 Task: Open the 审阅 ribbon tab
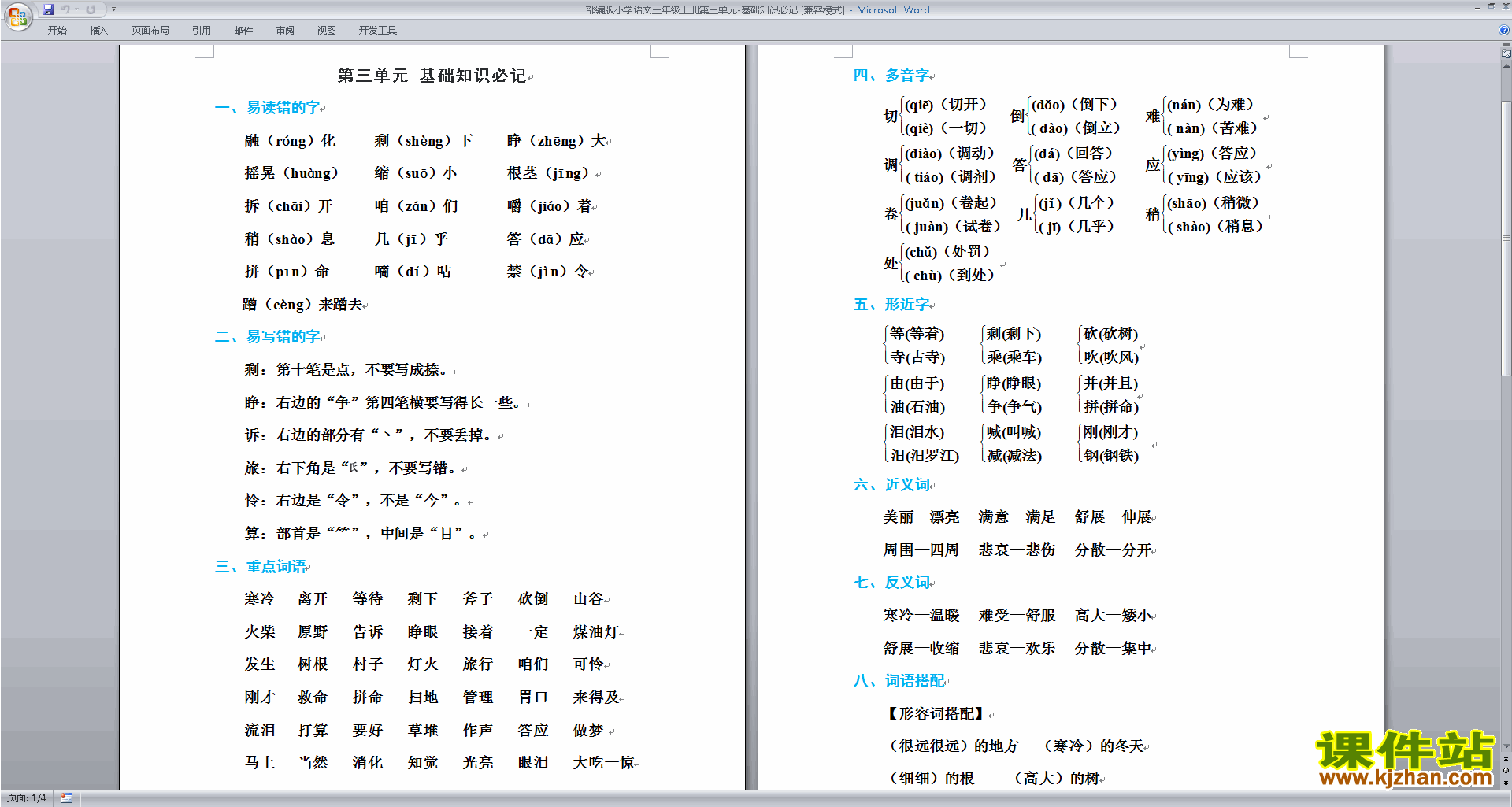tap(285, 31)
